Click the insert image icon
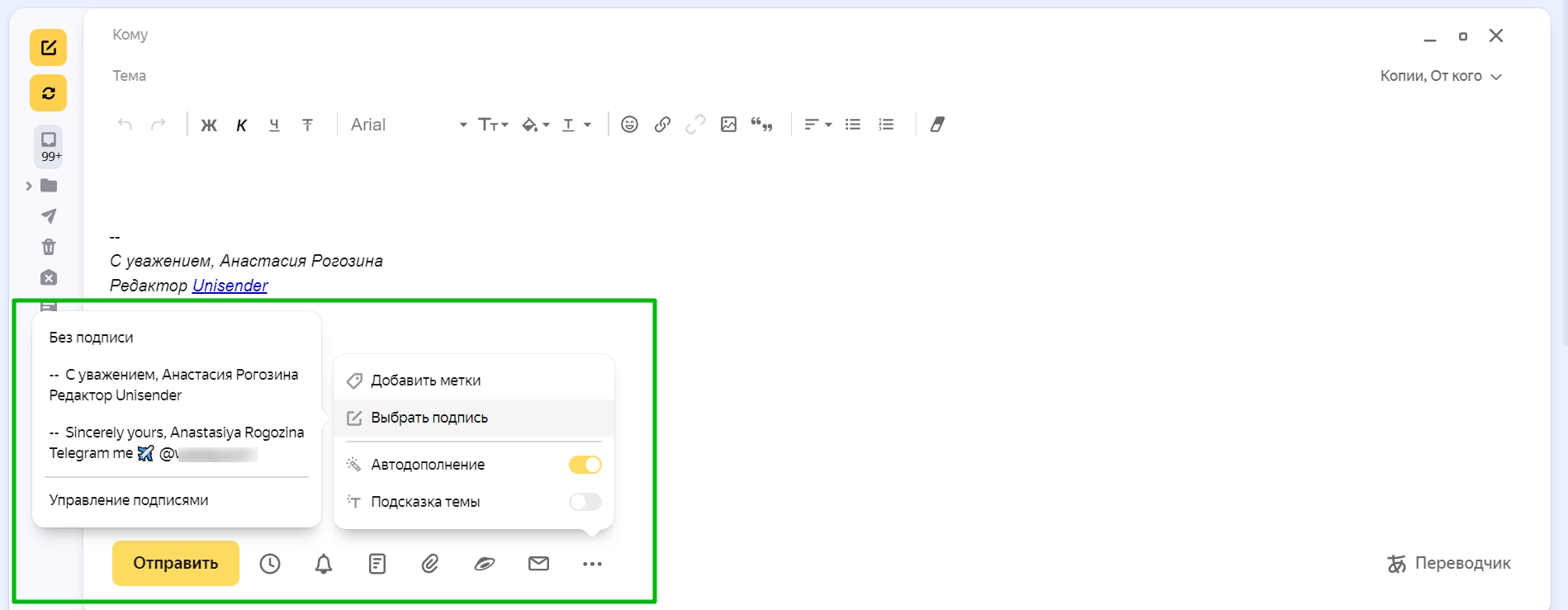1568x610 pixels. 728,125
